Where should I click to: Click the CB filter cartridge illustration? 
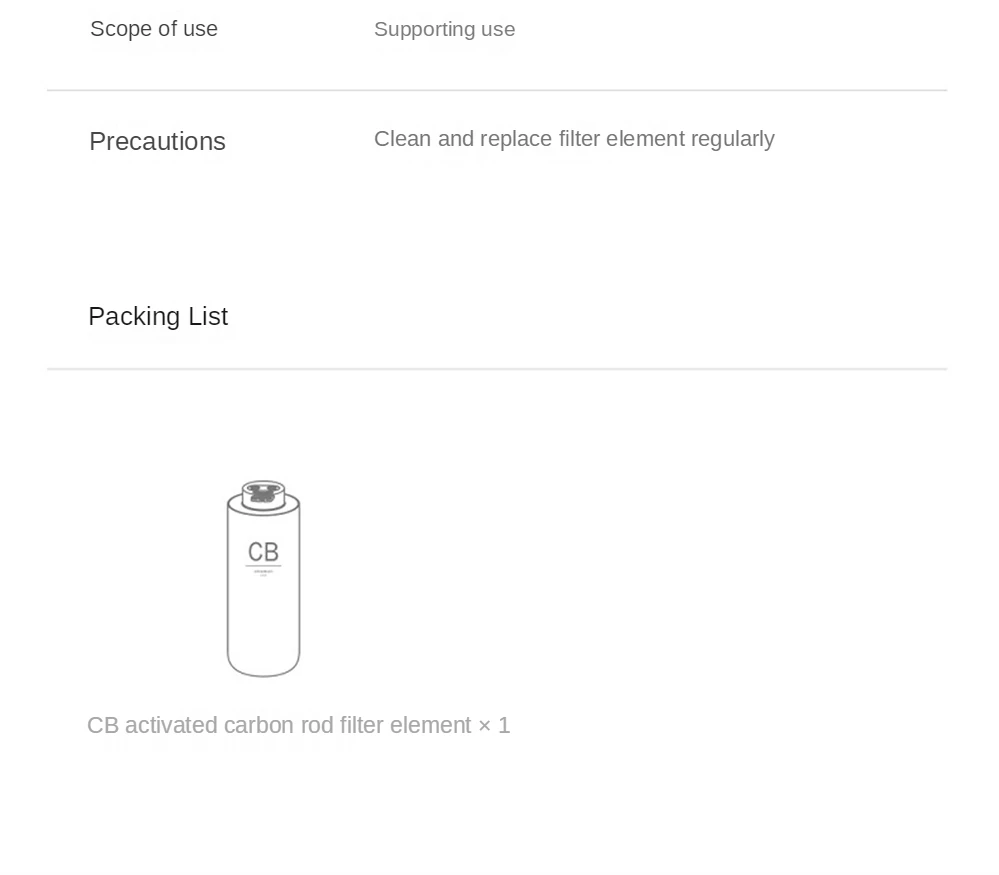[x=263, y=600]
